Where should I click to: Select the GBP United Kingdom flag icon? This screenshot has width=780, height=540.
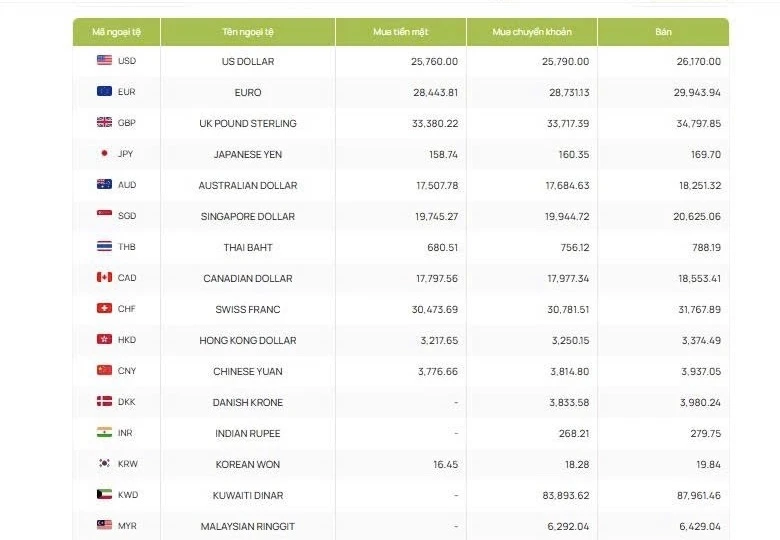pyautogui.click(x=104, y=122)
